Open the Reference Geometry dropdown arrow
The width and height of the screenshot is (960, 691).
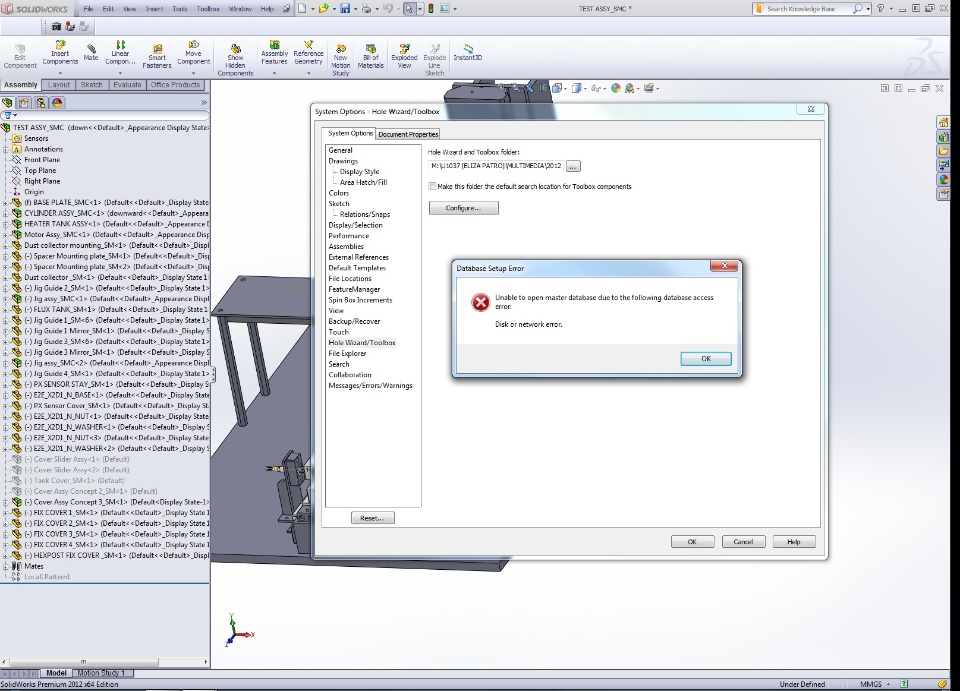tap(308, 73)
